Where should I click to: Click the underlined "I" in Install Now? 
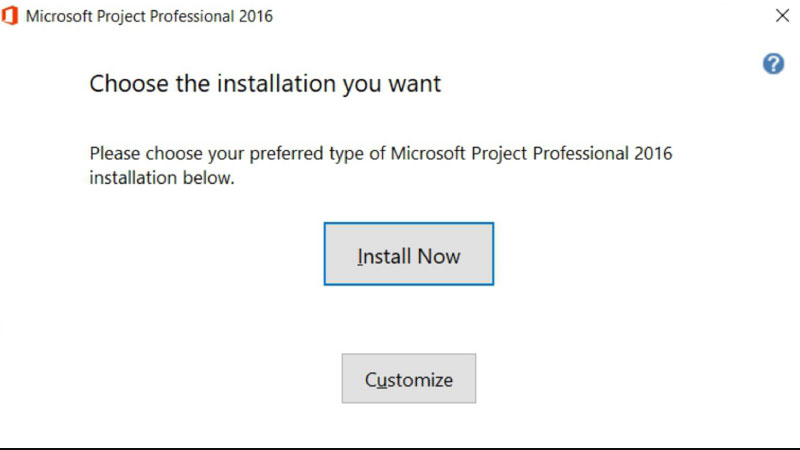click(360, 256)
